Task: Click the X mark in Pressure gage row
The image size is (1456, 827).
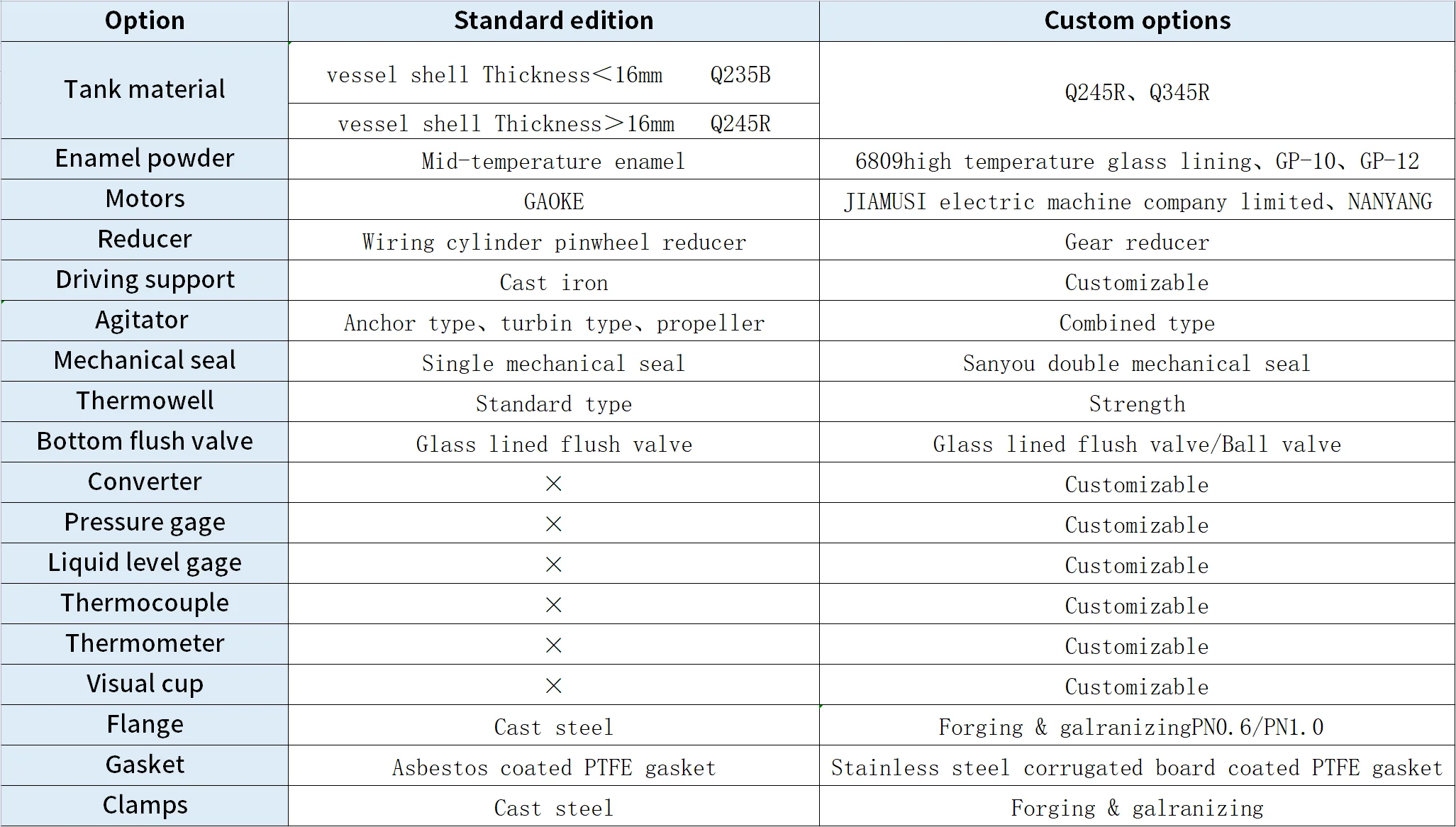Action: pyautogui.click(x=553, y=524)
